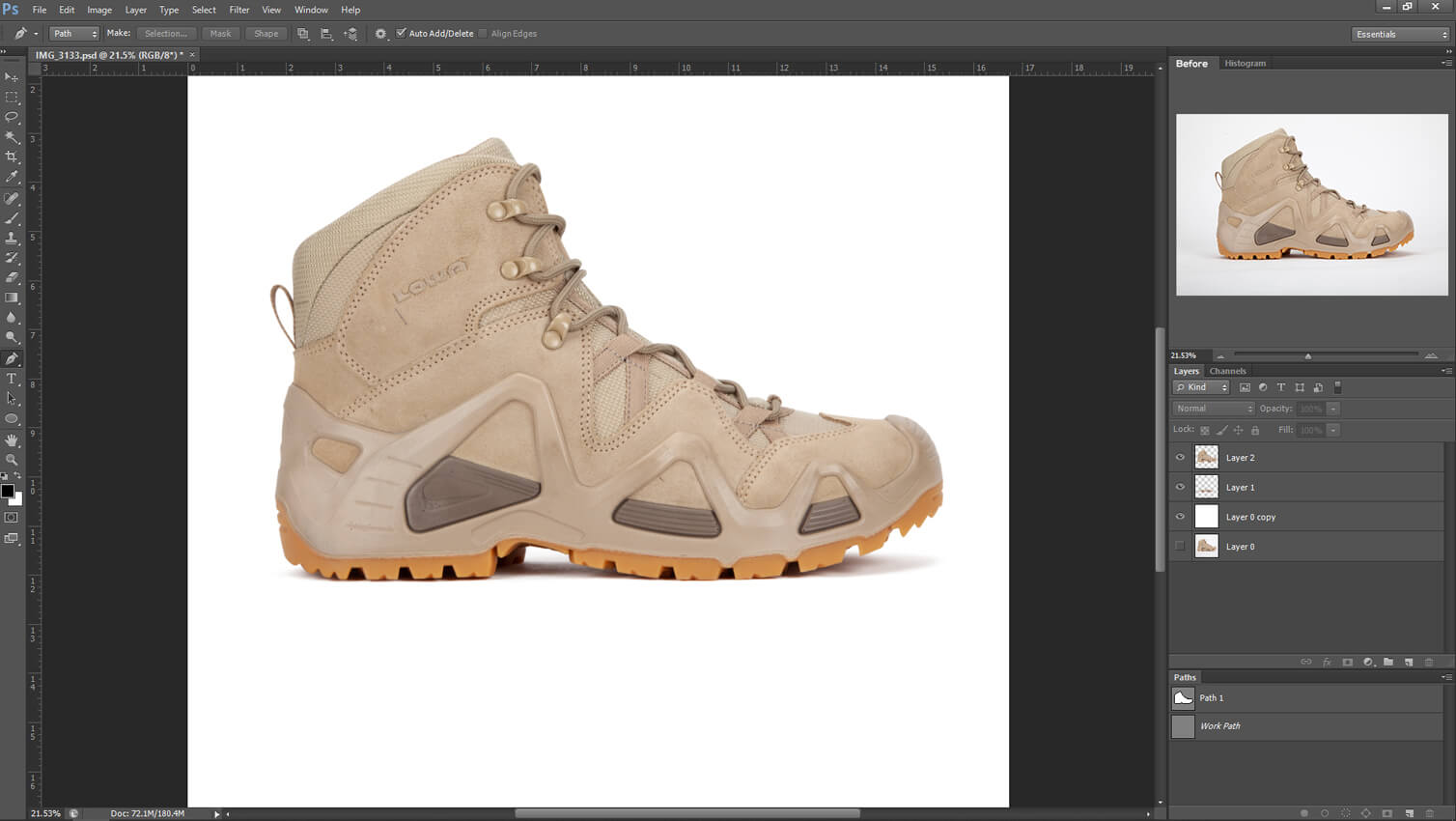Select the Clone Stamp tool

12,238
